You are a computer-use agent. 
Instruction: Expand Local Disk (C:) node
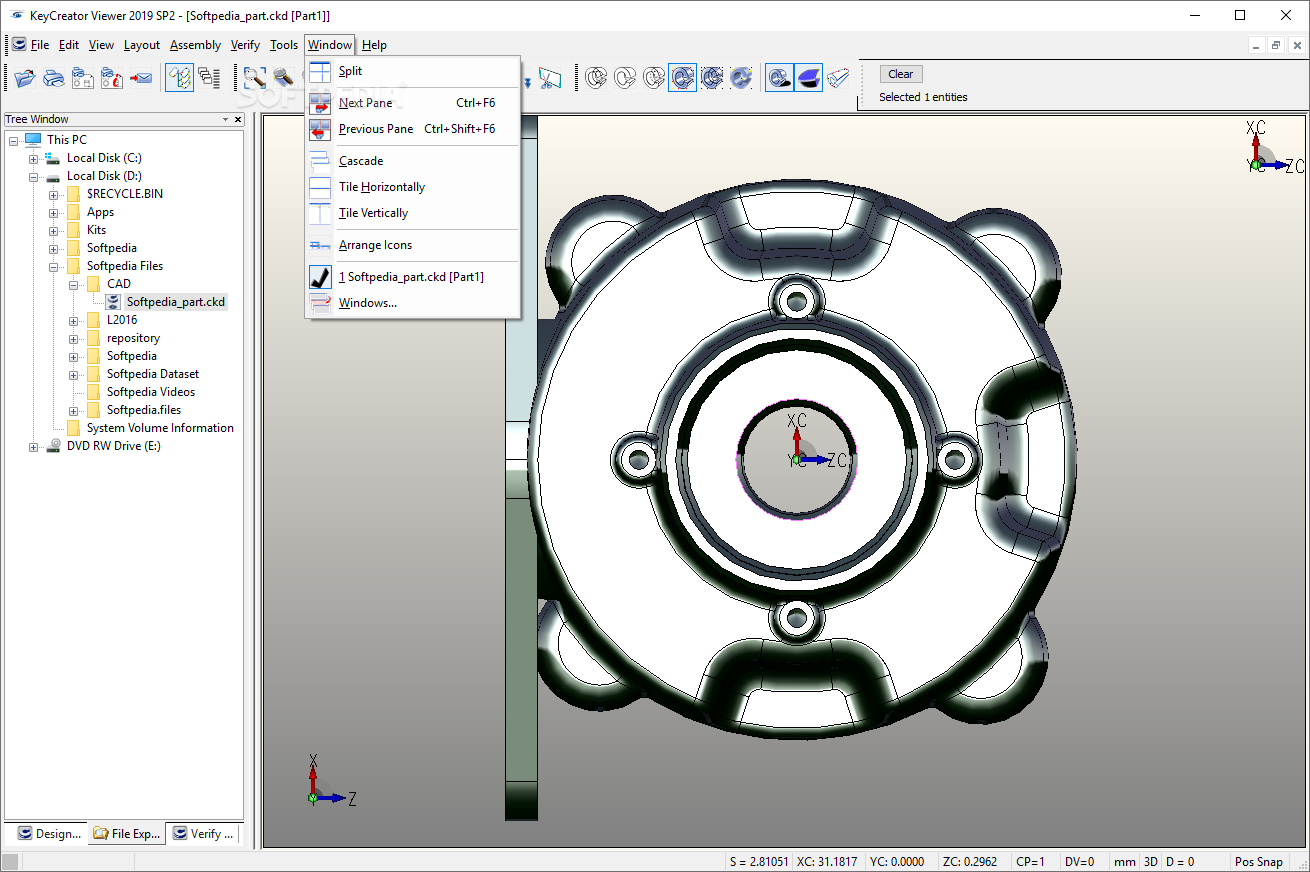point(33,158)
